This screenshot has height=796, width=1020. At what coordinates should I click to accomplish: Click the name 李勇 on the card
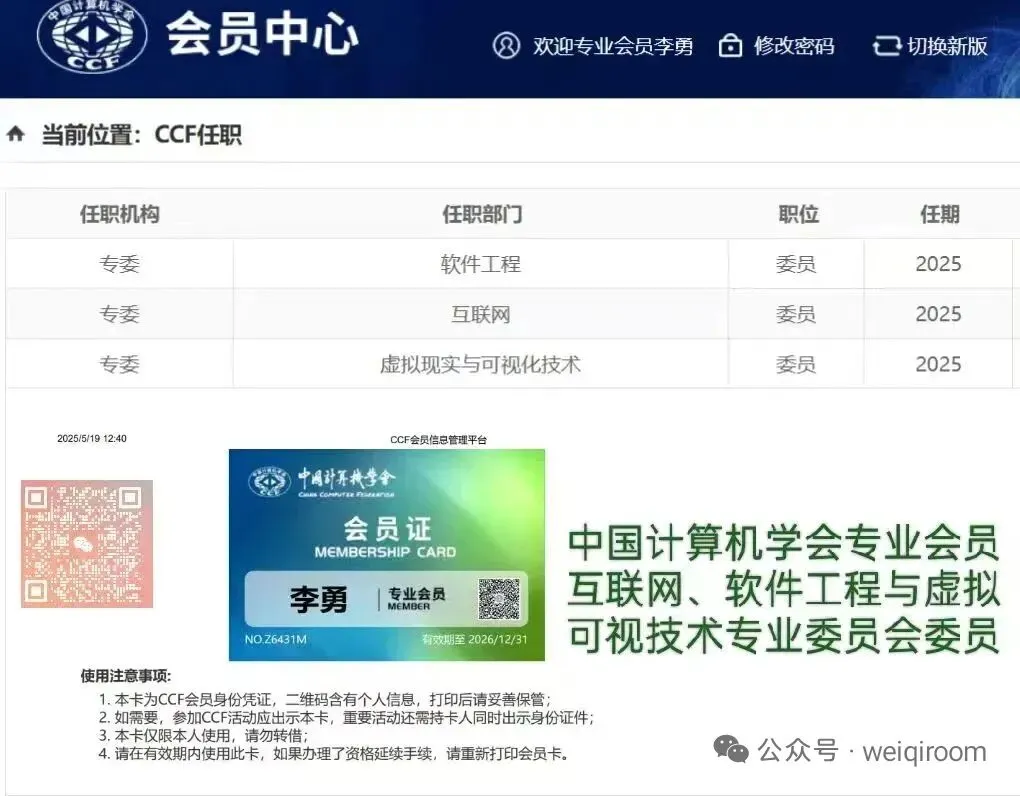[319, 599]
